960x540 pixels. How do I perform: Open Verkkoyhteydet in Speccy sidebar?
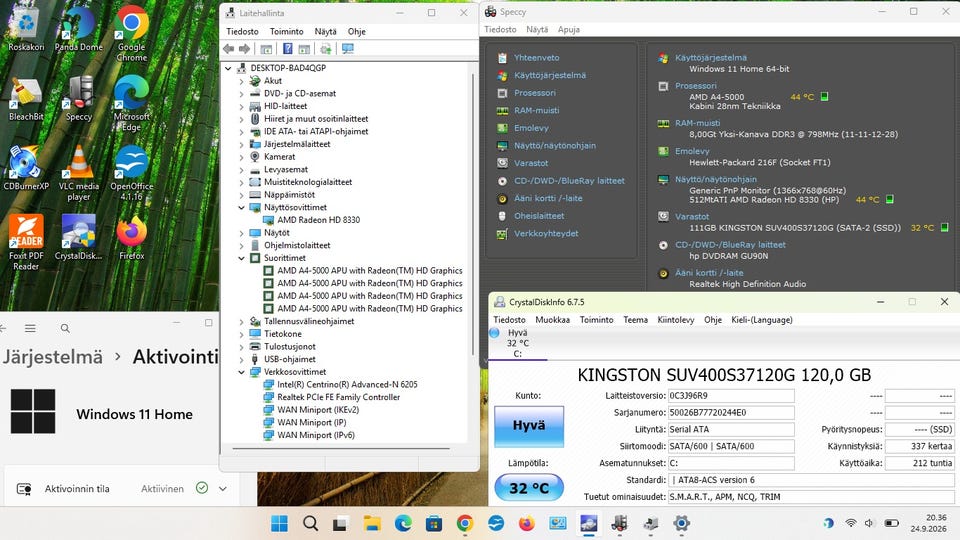click(546, 234)
